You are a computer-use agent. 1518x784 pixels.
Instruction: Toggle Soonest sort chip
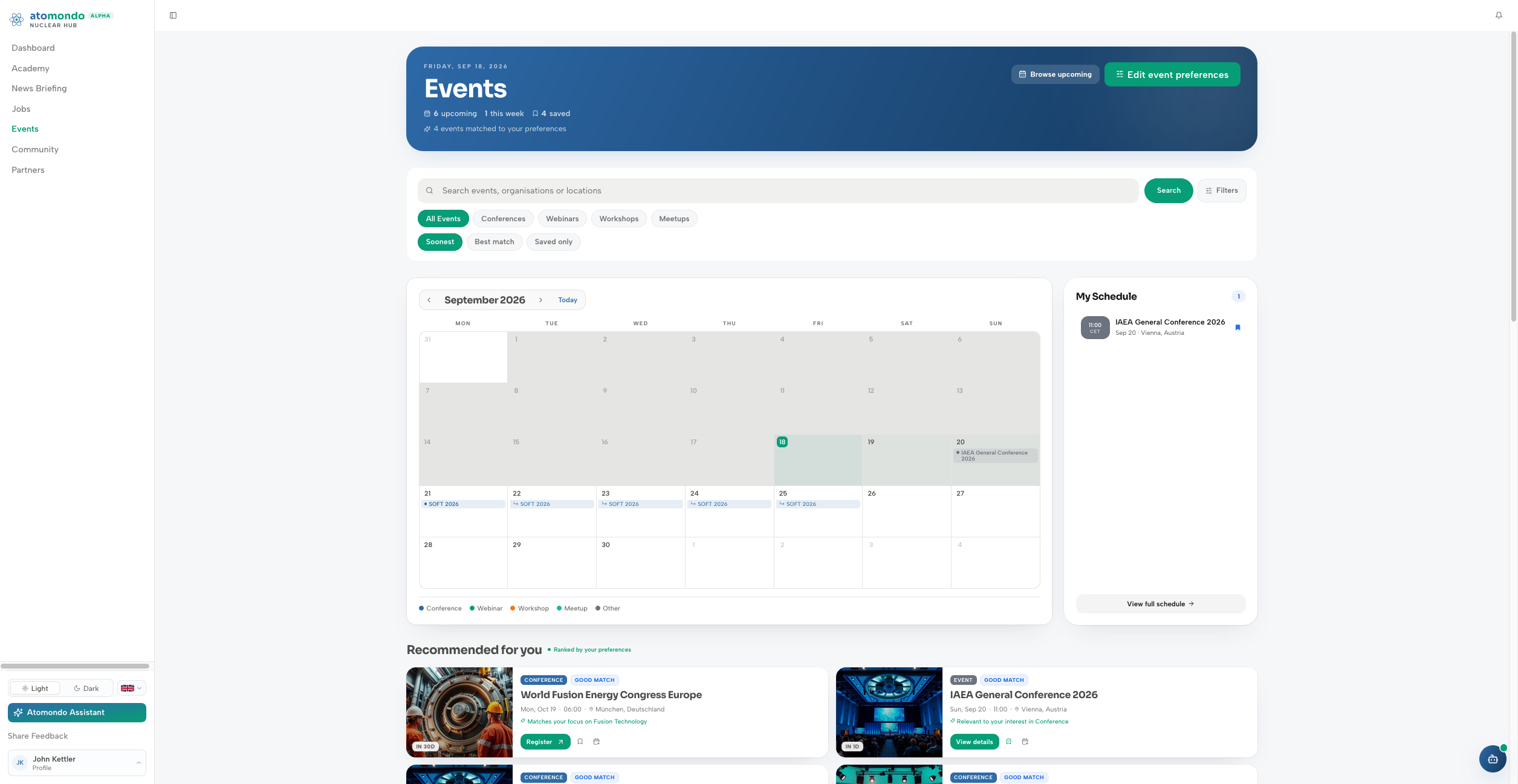(x=440, y=242)
